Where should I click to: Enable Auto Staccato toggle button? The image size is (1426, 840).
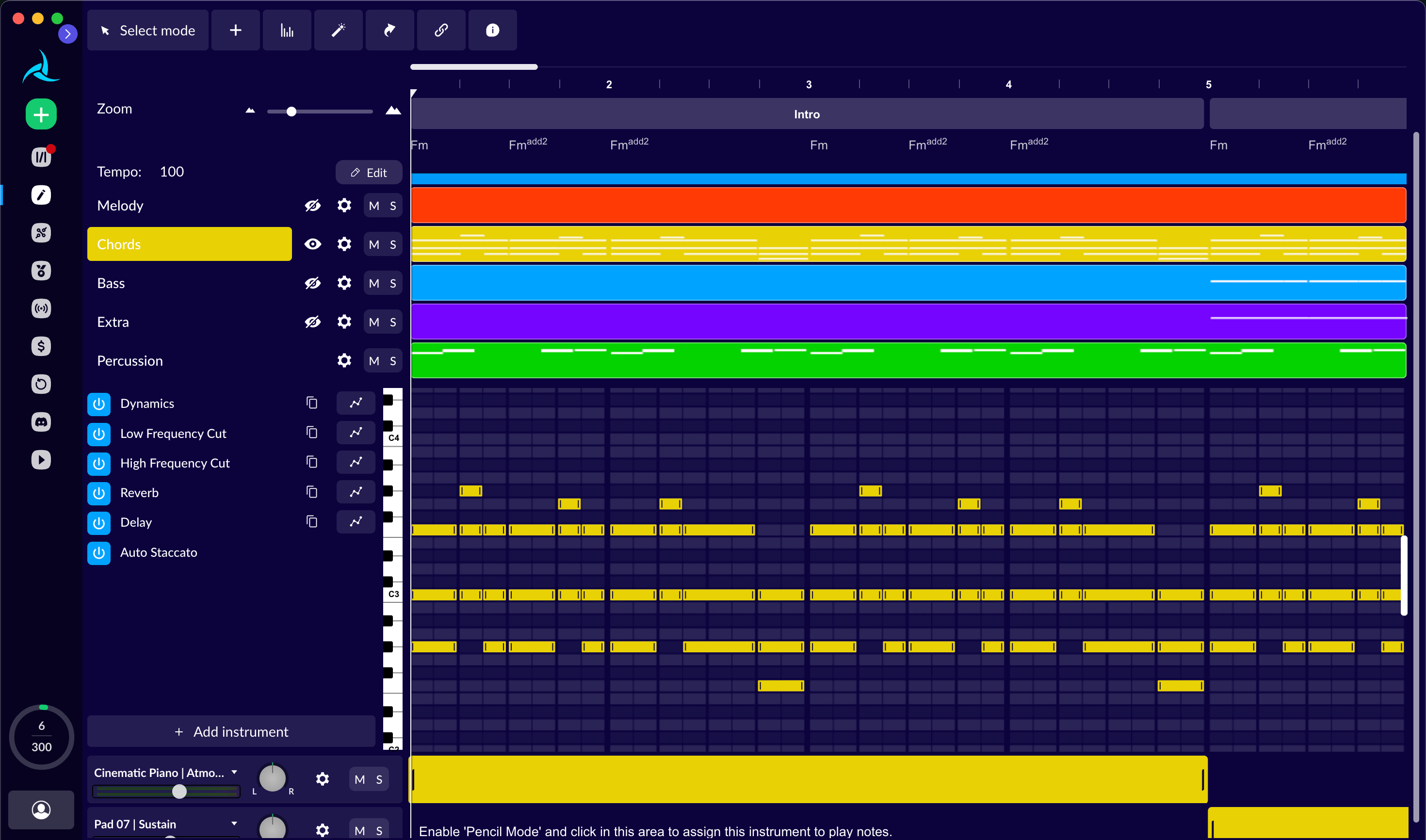point(100,551)
